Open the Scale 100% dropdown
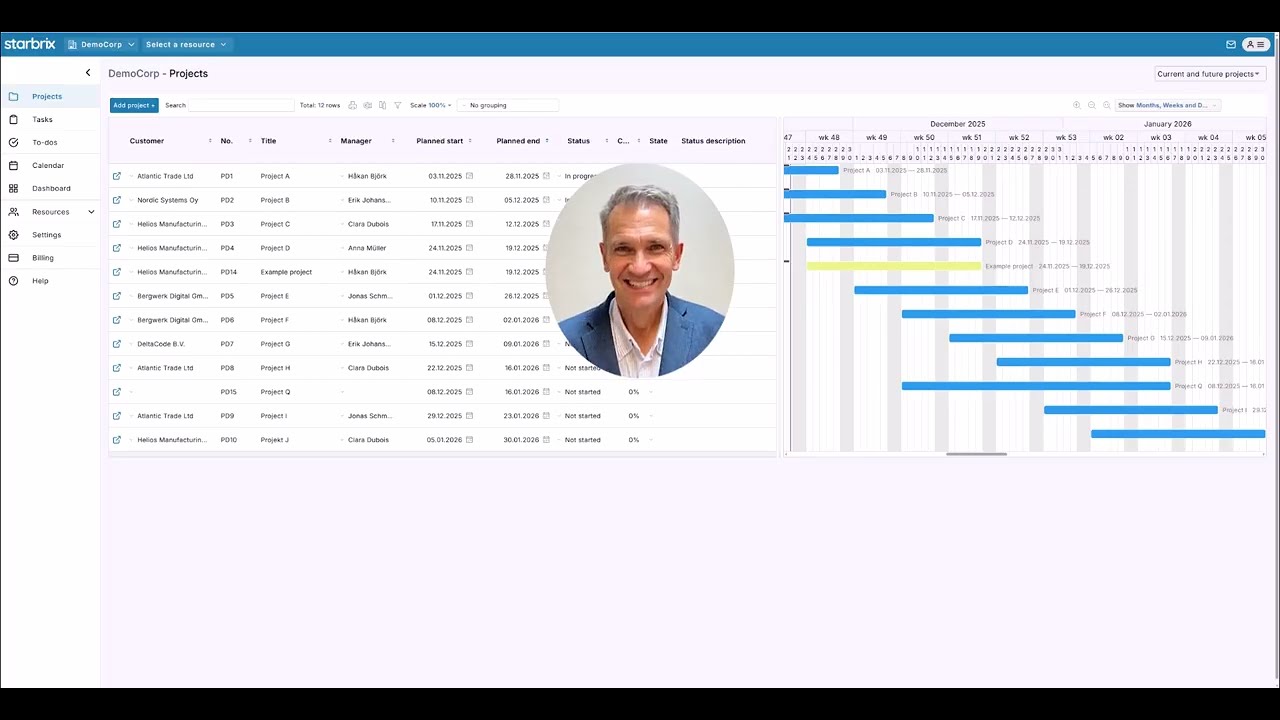The height and width of the screenshot is (720, 1280). point(431,105)
